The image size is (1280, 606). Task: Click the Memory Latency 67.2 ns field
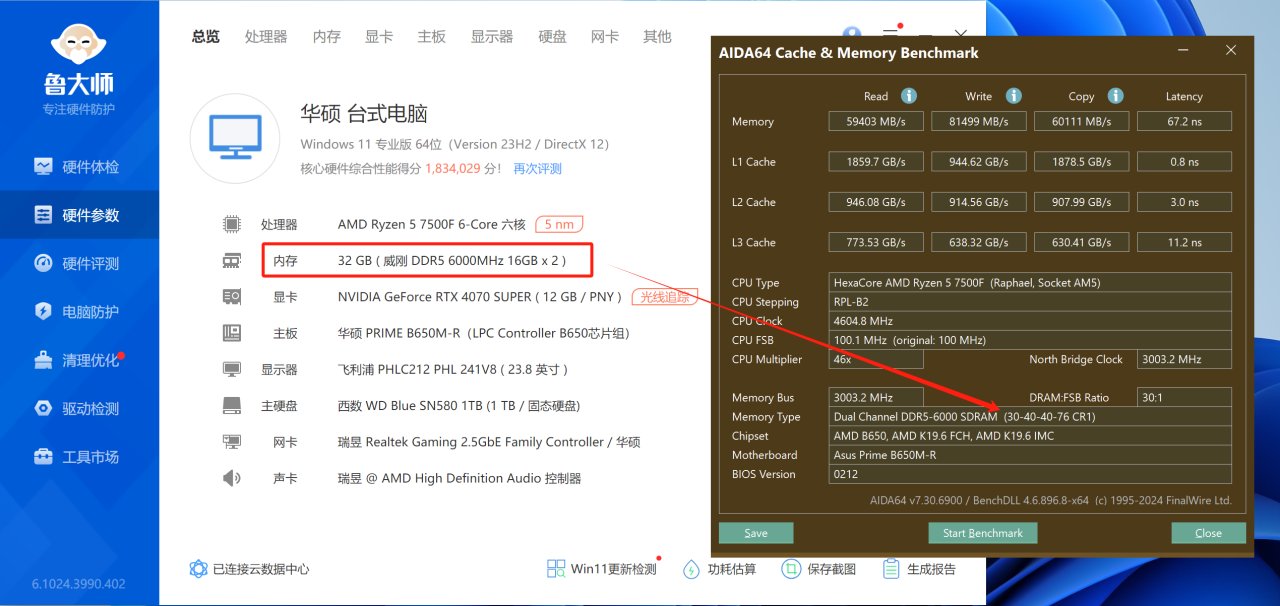point(1184,121)
